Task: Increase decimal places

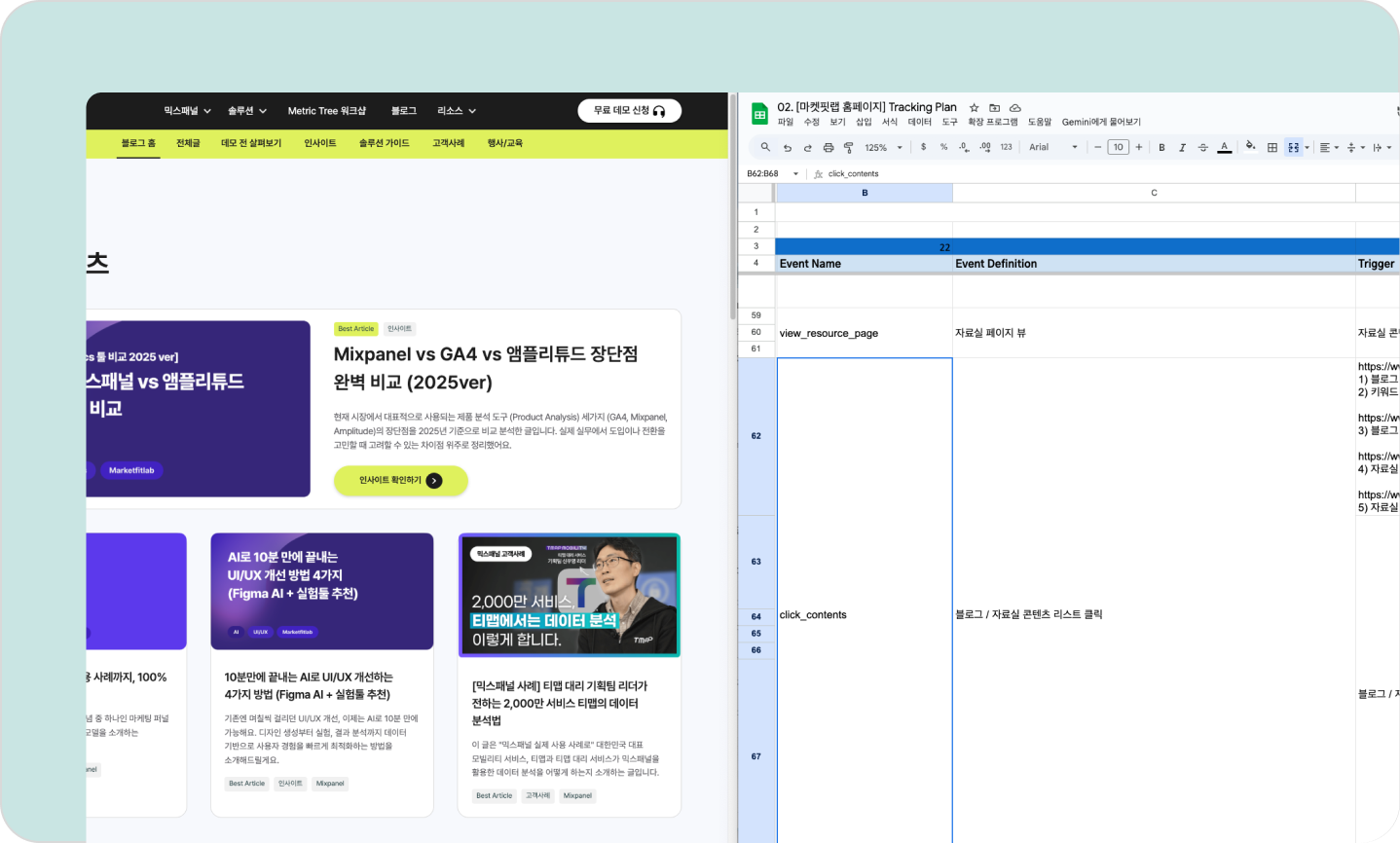Action: point(984,147)
